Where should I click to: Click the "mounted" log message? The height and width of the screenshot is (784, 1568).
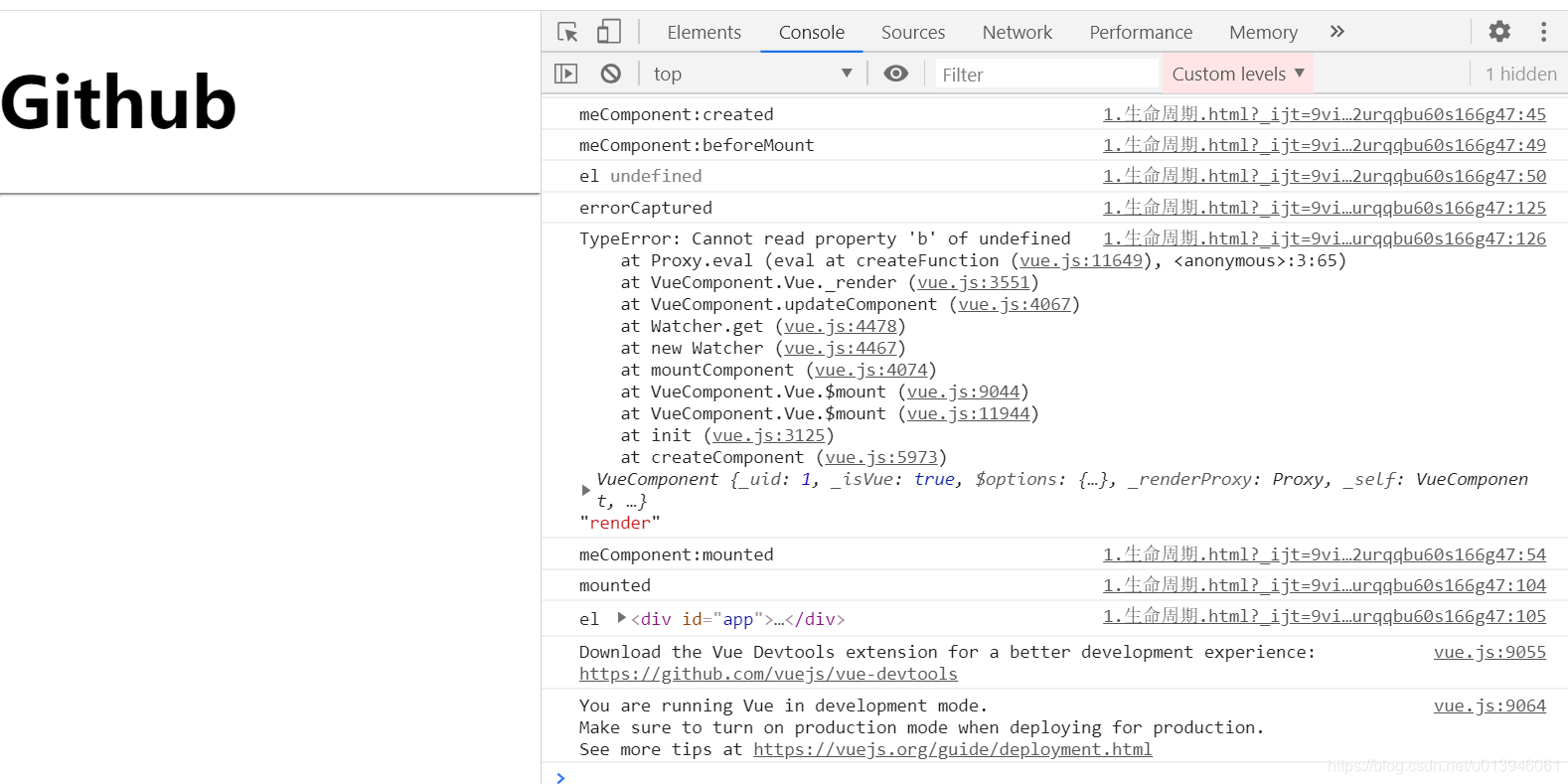pos(615,585)
